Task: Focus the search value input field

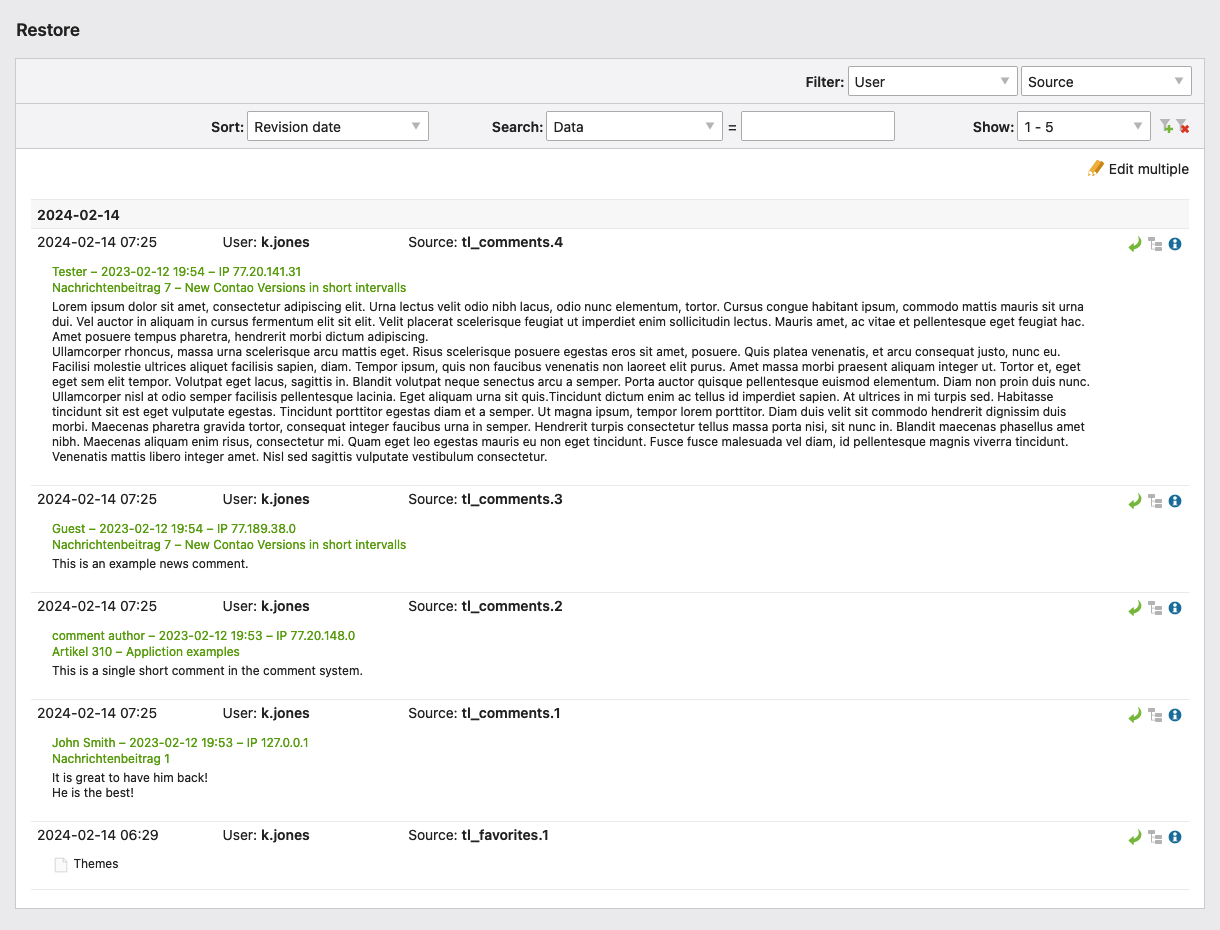Action: pos(818,127)
